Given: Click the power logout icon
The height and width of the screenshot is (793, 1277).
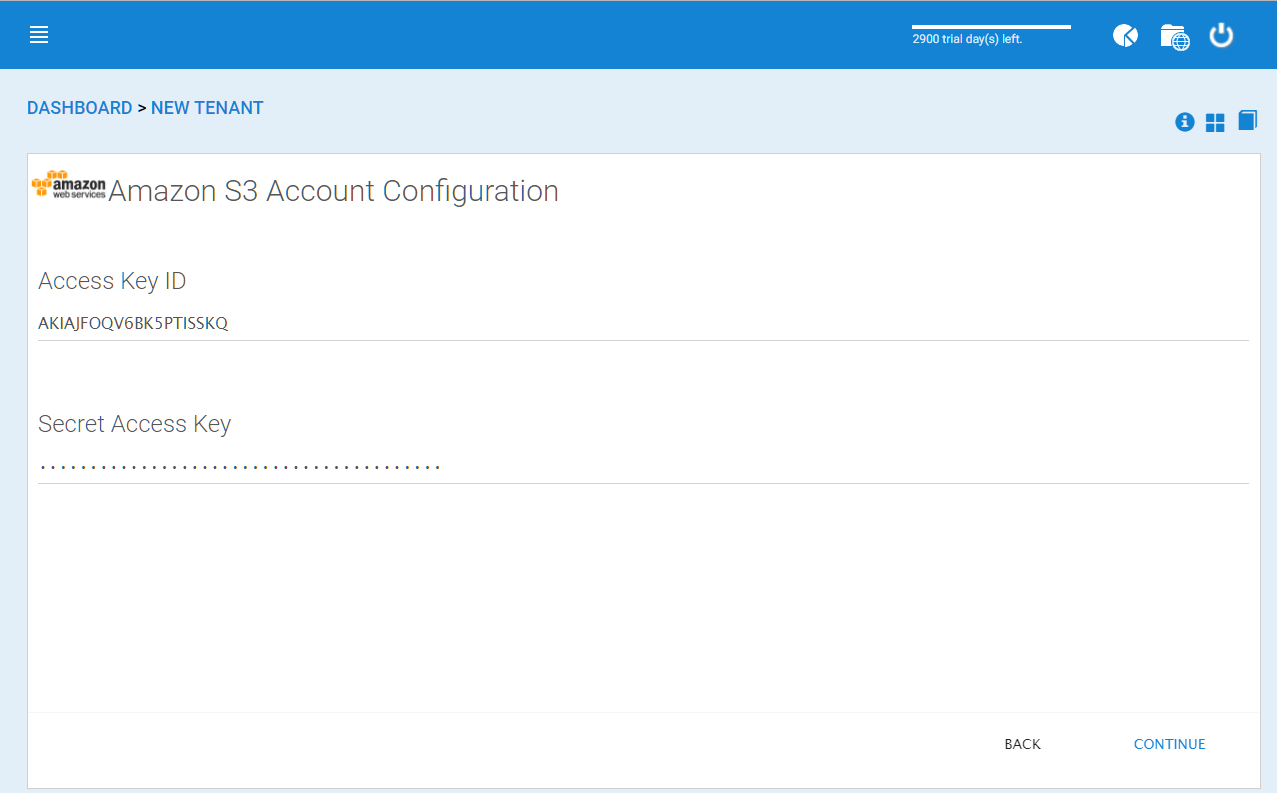Looking at the screenshot, I should [x=1221, y=36].
